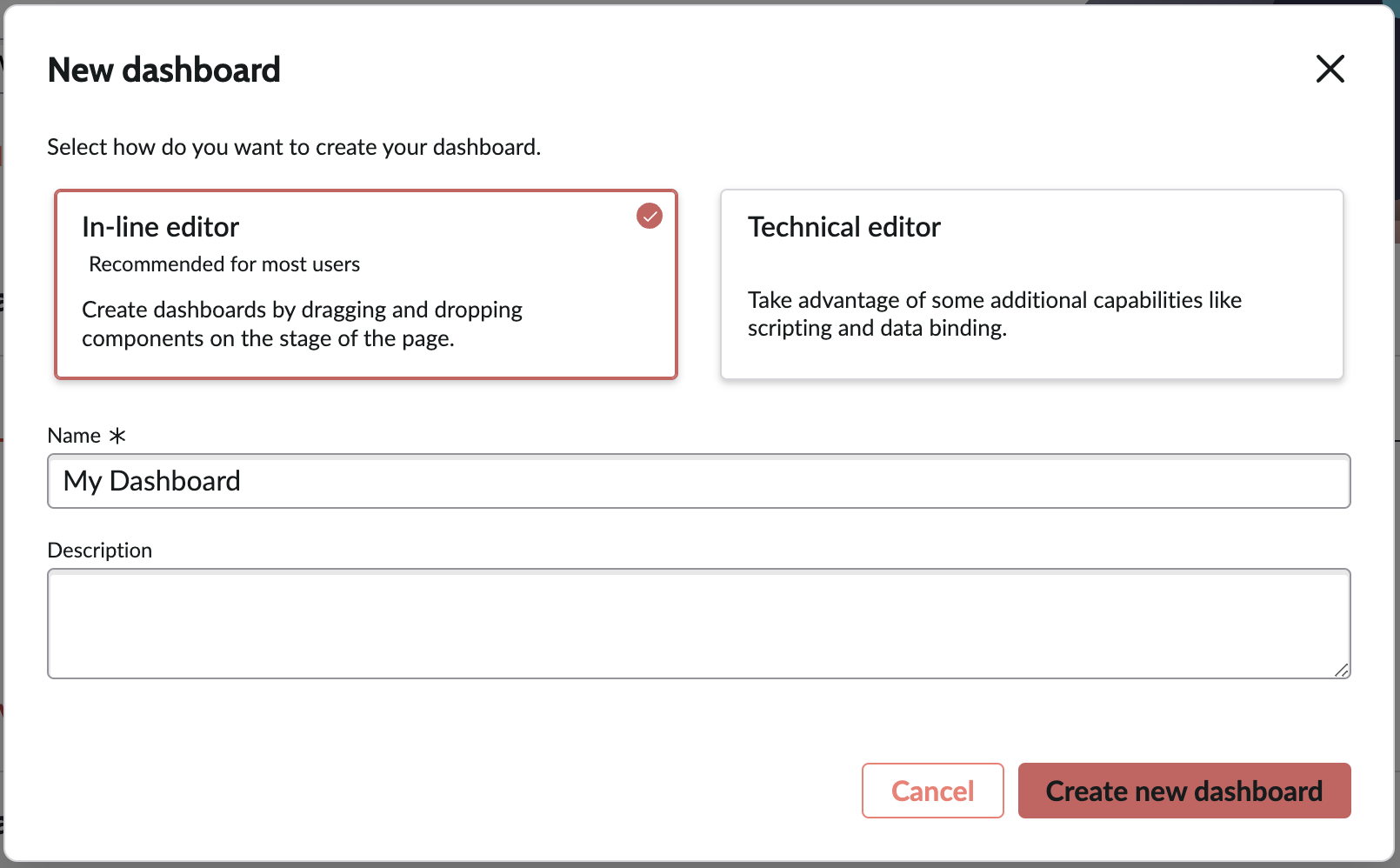Click the drag-and-drop editor description text

(x=302, y=324)
